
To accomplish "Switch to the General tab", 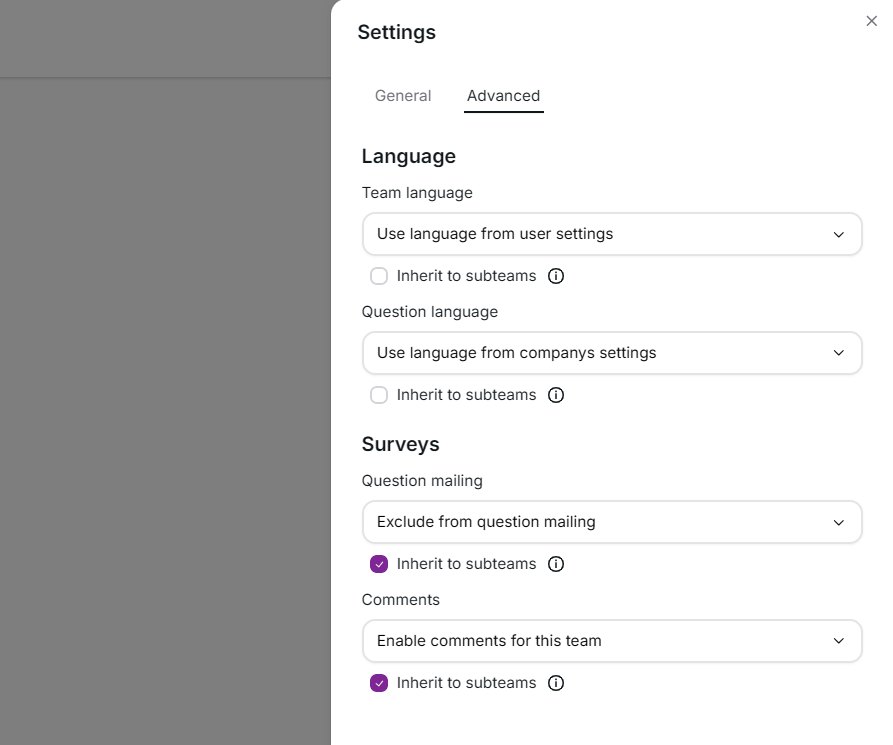I will (x=402, y=95).
